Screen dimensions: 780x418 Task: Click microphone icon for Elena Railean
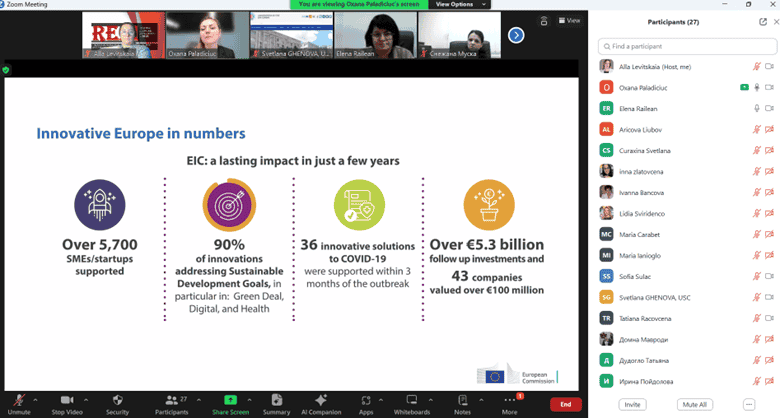(x=757, y=108)
